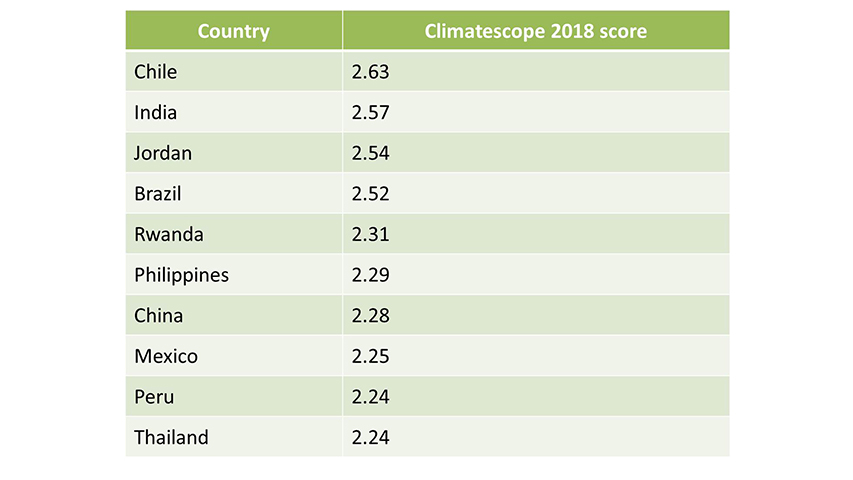Image resolution: width=853 pixels, height=480 pixels.
Task: Select India's score value 2.57
Action: [370, 113]
